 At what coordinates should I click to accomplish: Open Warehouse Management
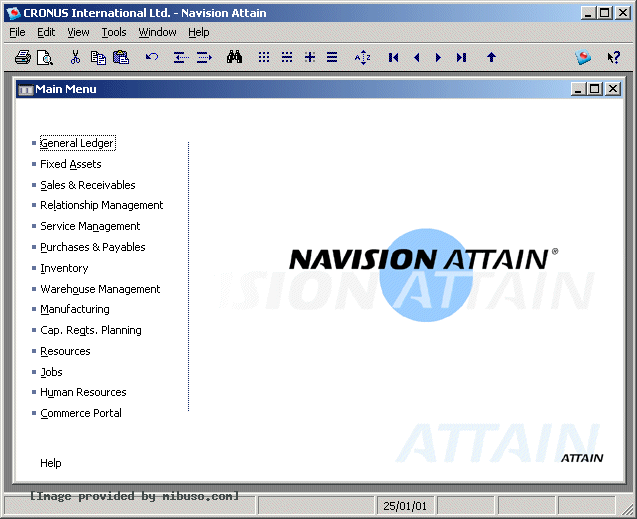click(100, 289)
